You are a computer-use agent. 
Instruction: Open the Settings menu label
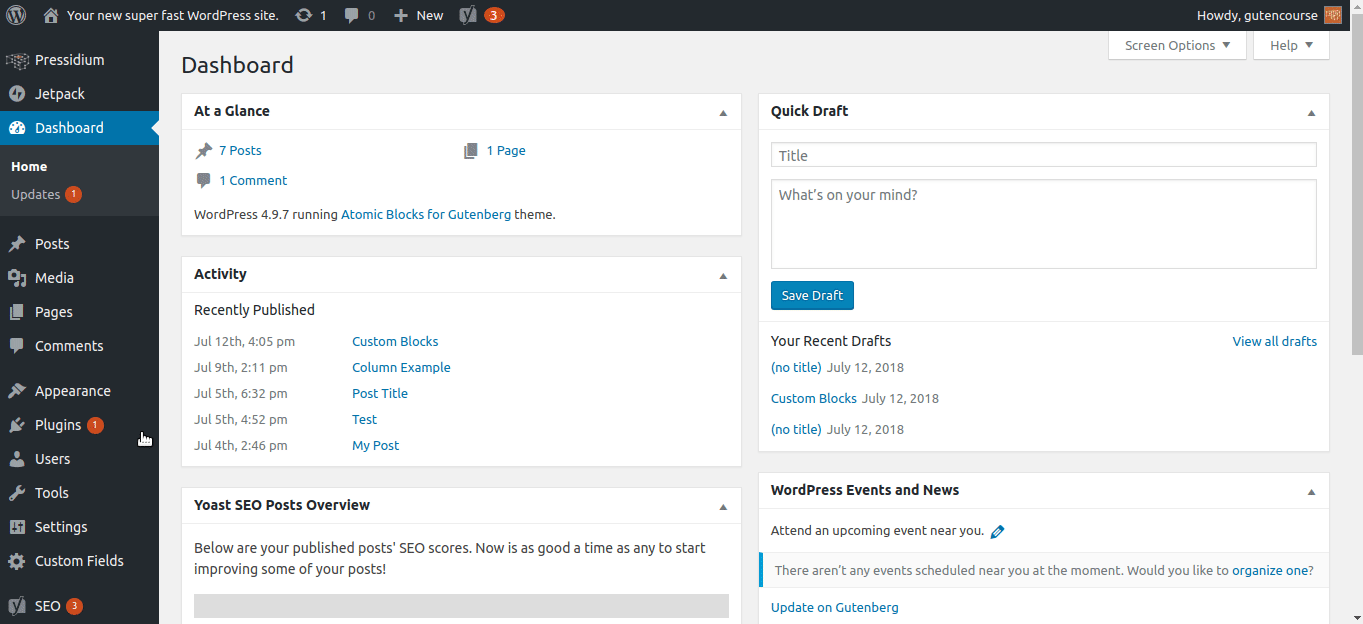[61, 527]
